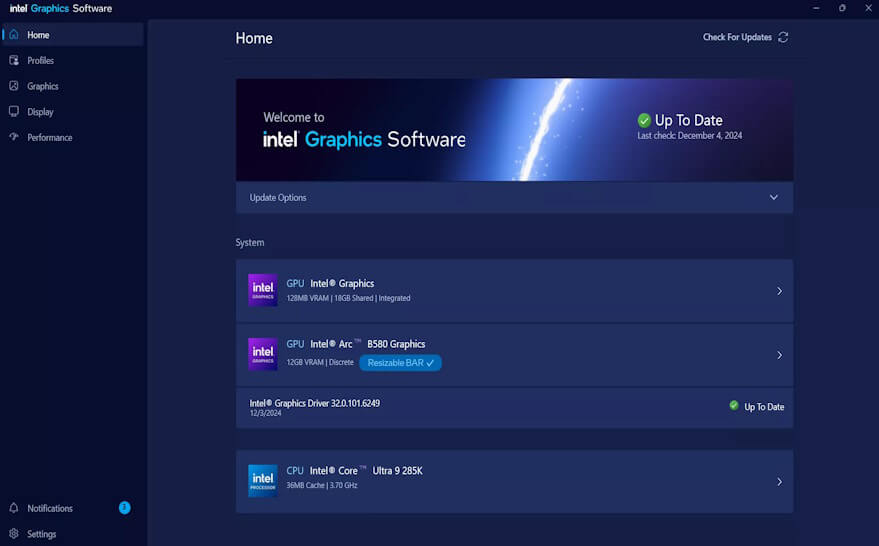
Task: Click Last check December 4, 2024 text
Action: click(x=690, y=136)
